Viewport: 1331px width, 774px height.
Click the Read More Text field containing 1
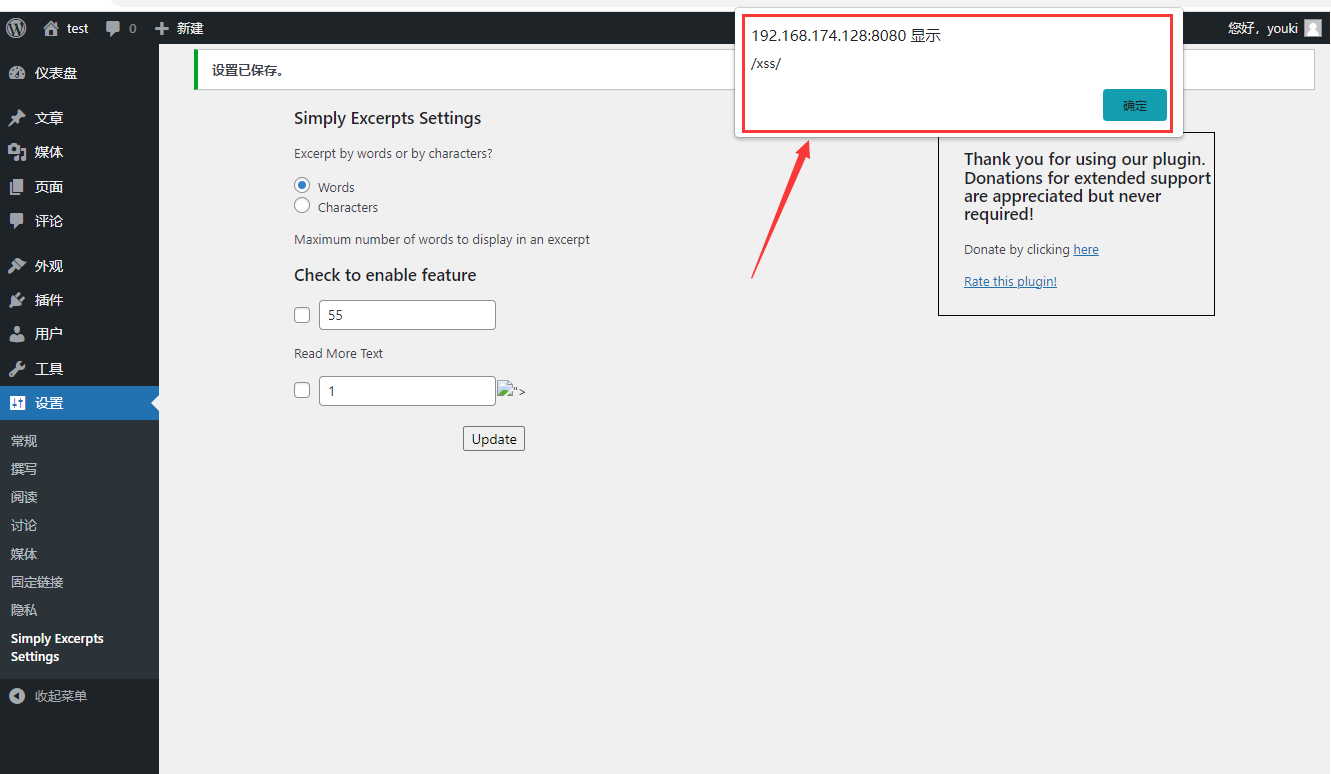tap(407, 391)
